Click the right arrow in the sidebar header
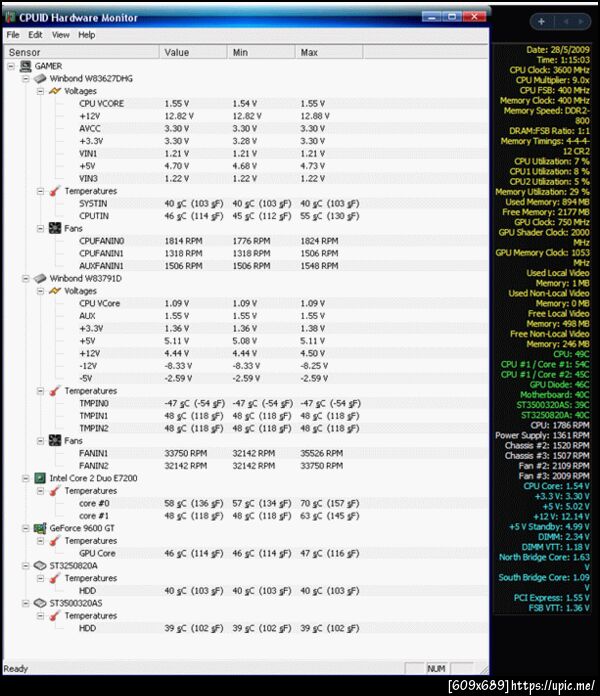600x696 pixels. [580, 21]
